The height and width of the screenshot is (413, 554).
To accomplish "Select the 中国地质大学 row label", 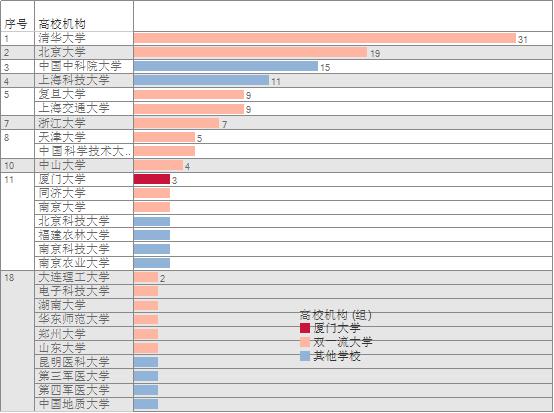I will pos(74,404).
